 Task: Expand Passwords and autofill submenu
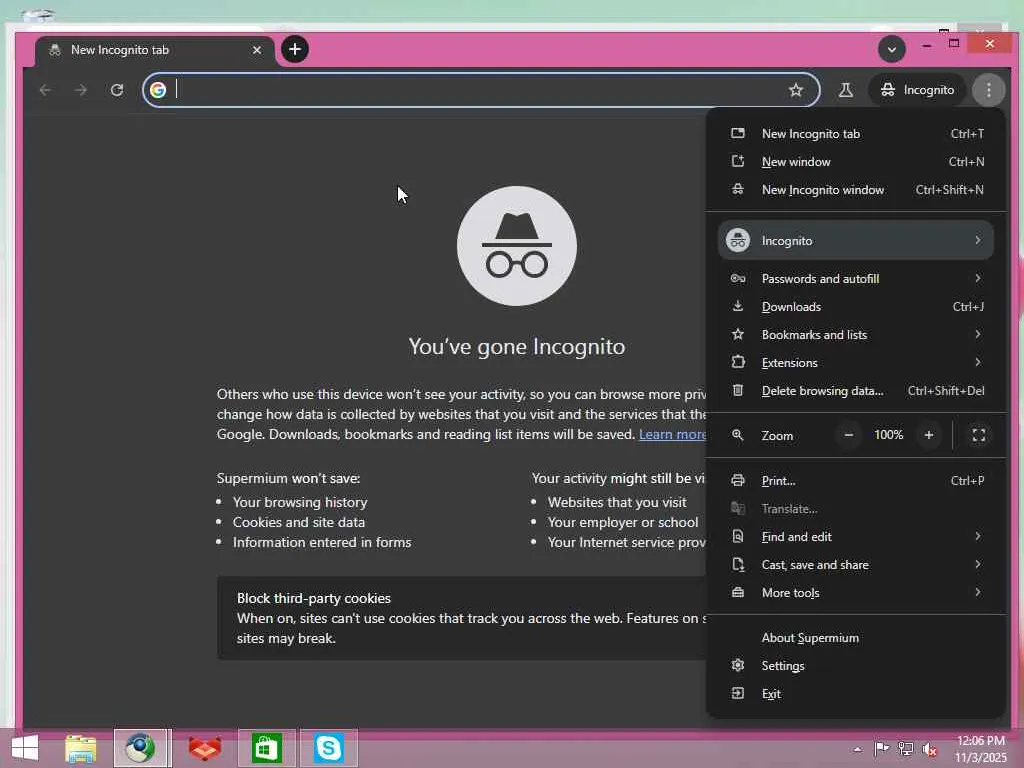coord(856,279)
